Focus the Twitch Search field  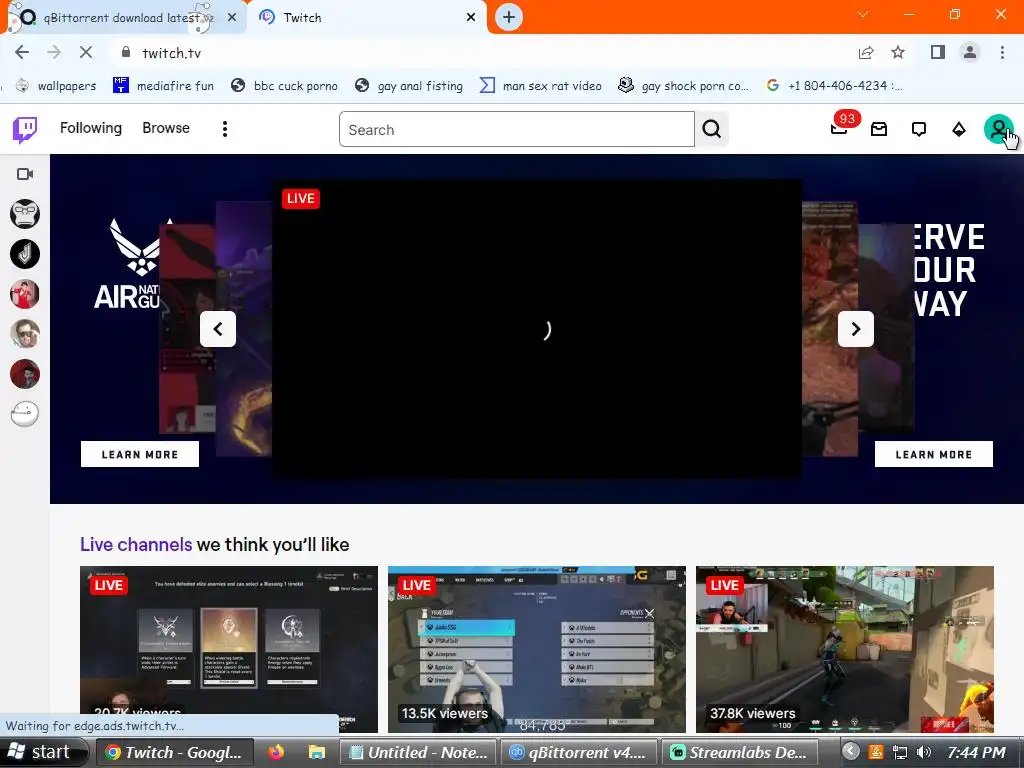pos(517,129)
